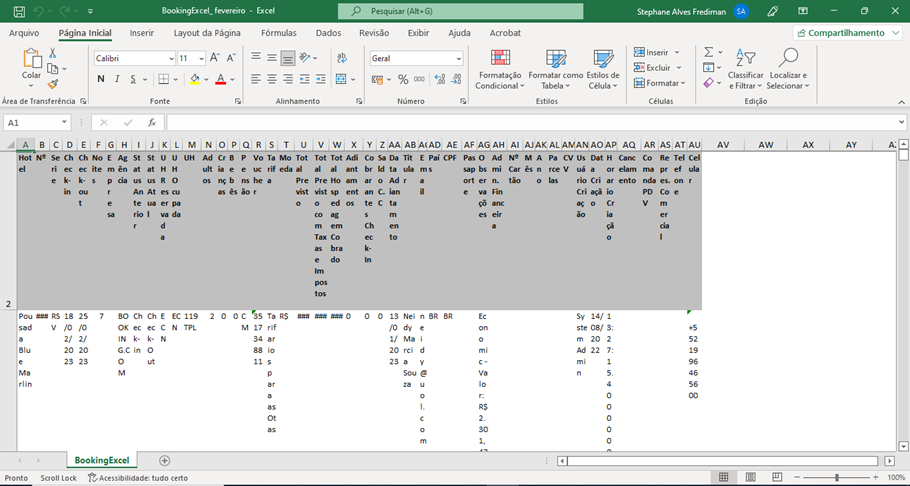The width and height of the screenshot is (910, 486).
Task: Click the Cut scissors icon
Action: click(x=53, y=54)
